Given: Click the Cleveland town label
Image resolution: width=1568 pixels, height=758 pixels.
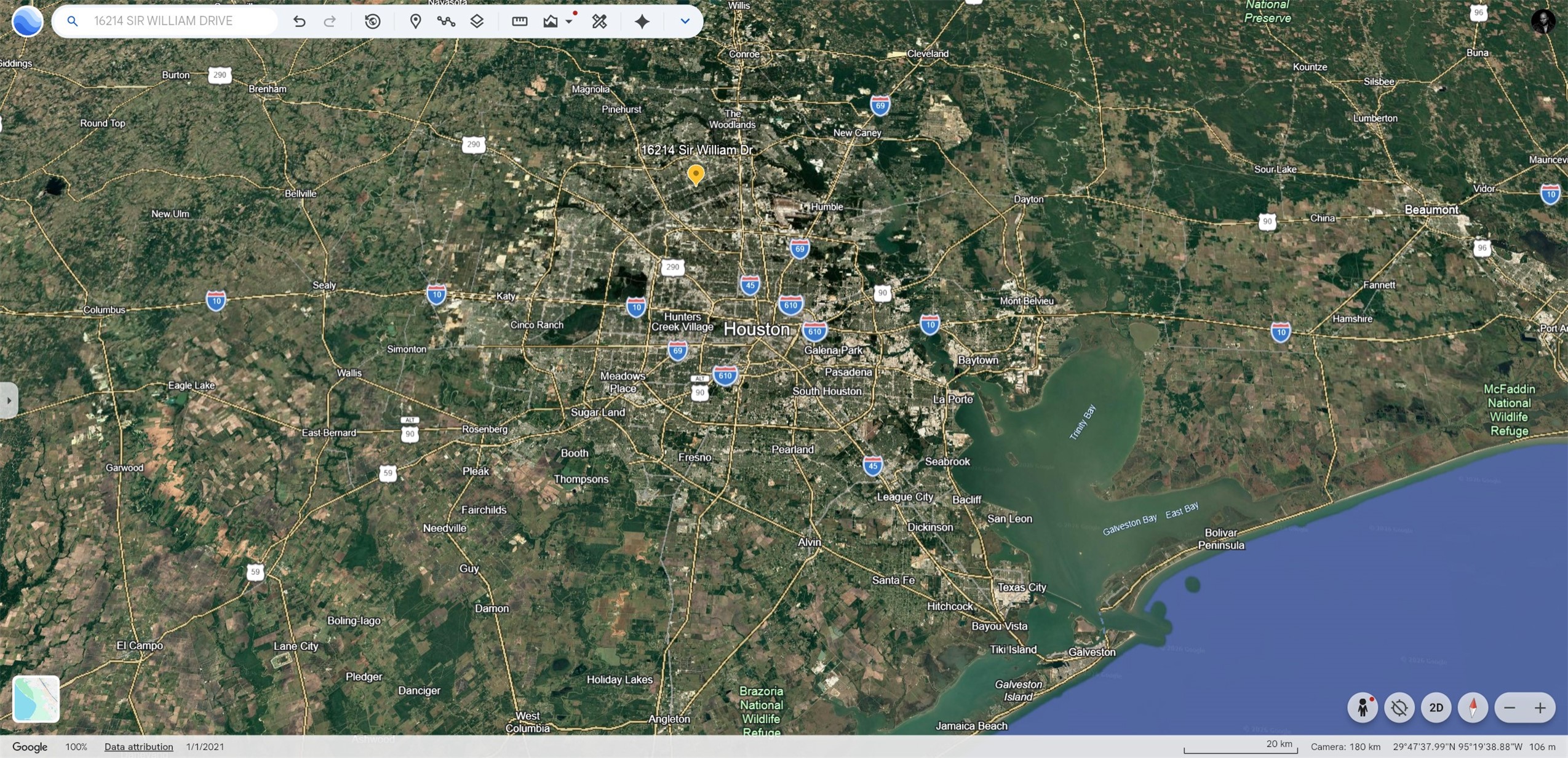Looking at the screenshot, I should 928,53.
